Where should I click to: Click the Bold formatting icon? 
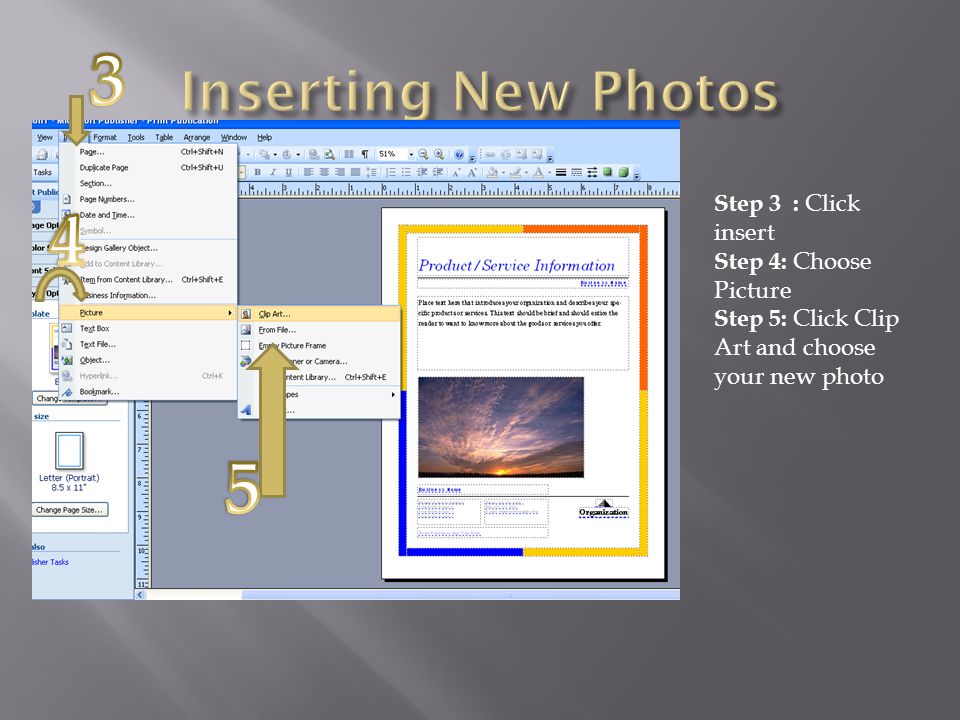pos(258,172)
